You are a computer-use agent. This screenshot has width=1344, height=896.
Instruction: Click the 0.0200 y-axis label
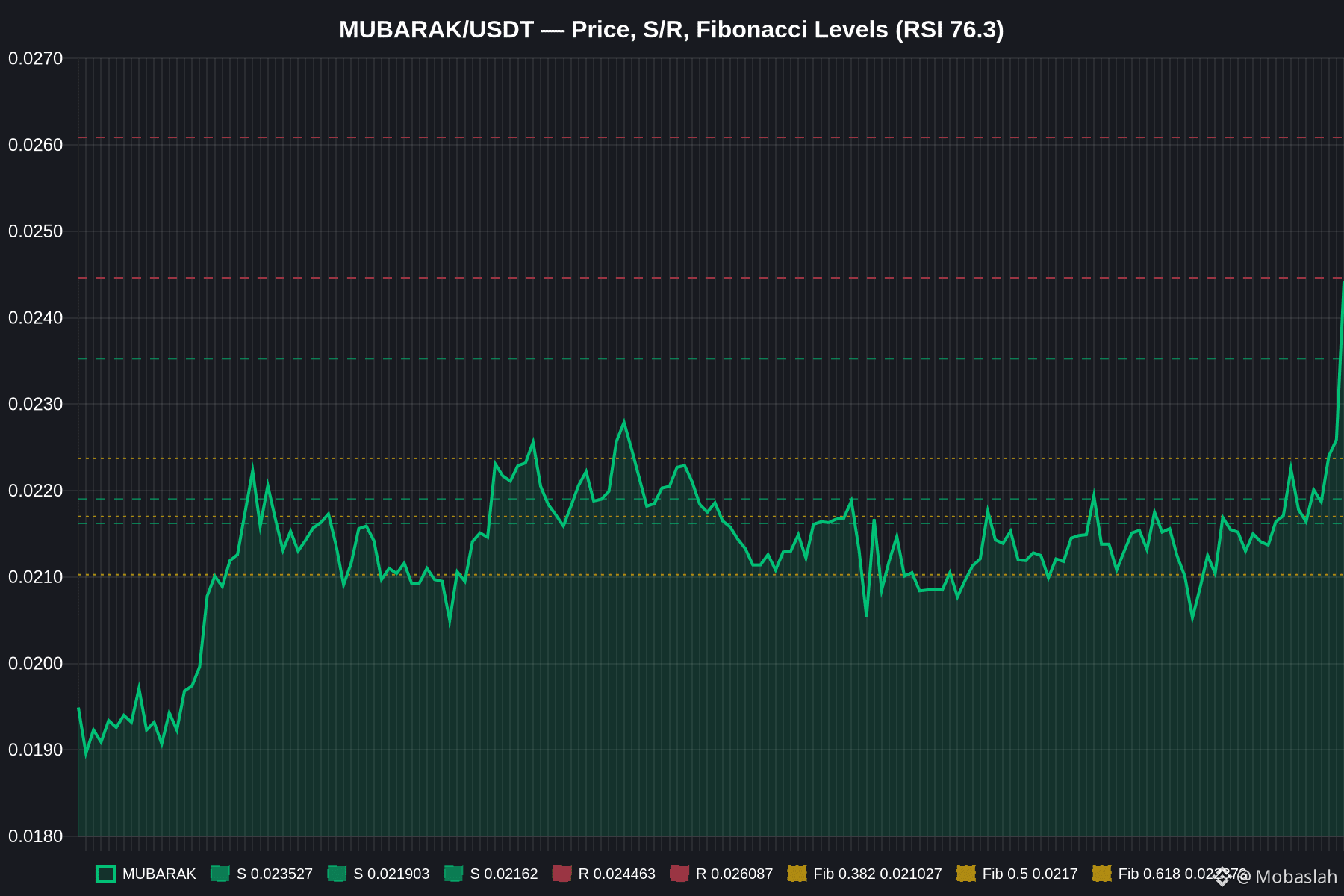(x=36, y=664)
